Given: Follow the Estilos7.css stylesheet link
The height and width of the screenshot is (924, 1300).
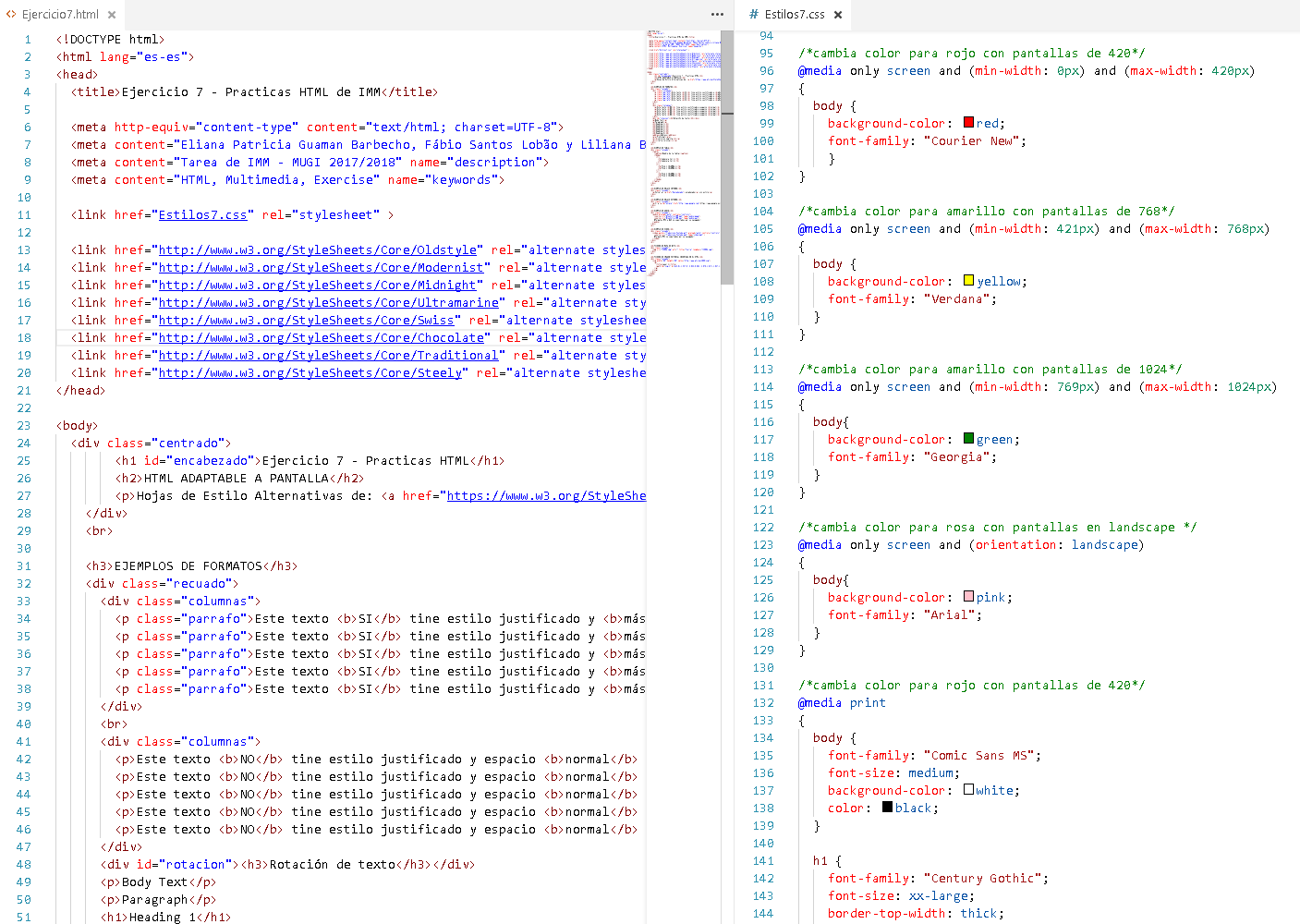Looking at the screenshot, I should (x=203, y=215).
